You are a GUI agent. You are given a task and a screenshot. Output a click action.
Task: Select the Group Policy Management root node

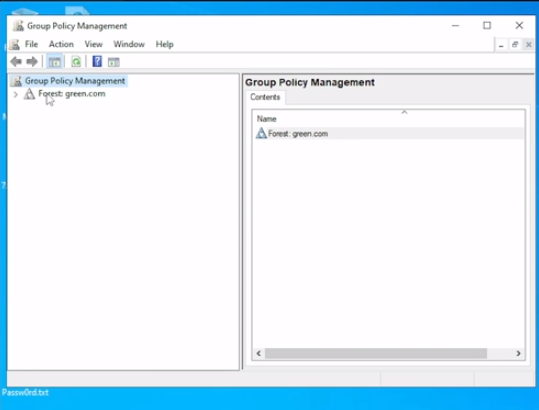pos(75,81)
